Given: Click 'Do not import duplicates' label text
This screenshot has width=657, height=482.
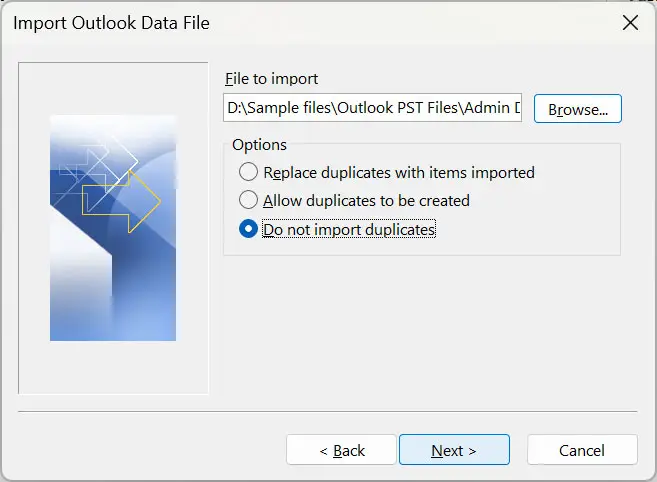Looking at the screenshot, I should 349,229.
